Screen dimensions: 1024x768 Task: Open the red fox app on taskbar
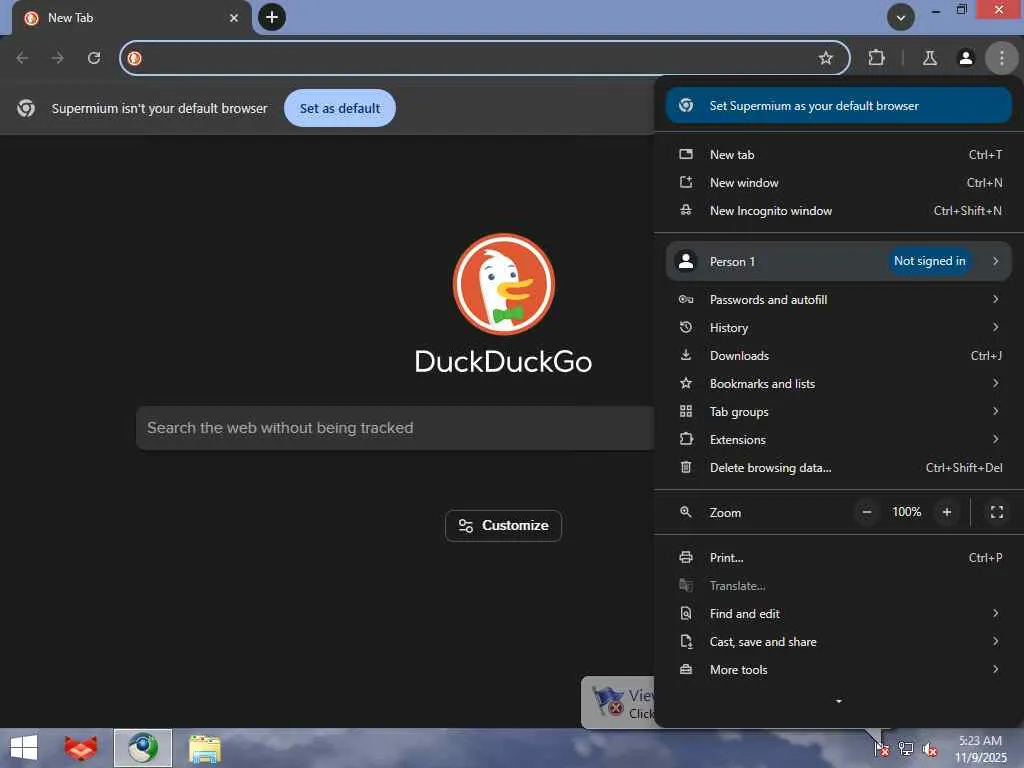[x=80, y=748]
